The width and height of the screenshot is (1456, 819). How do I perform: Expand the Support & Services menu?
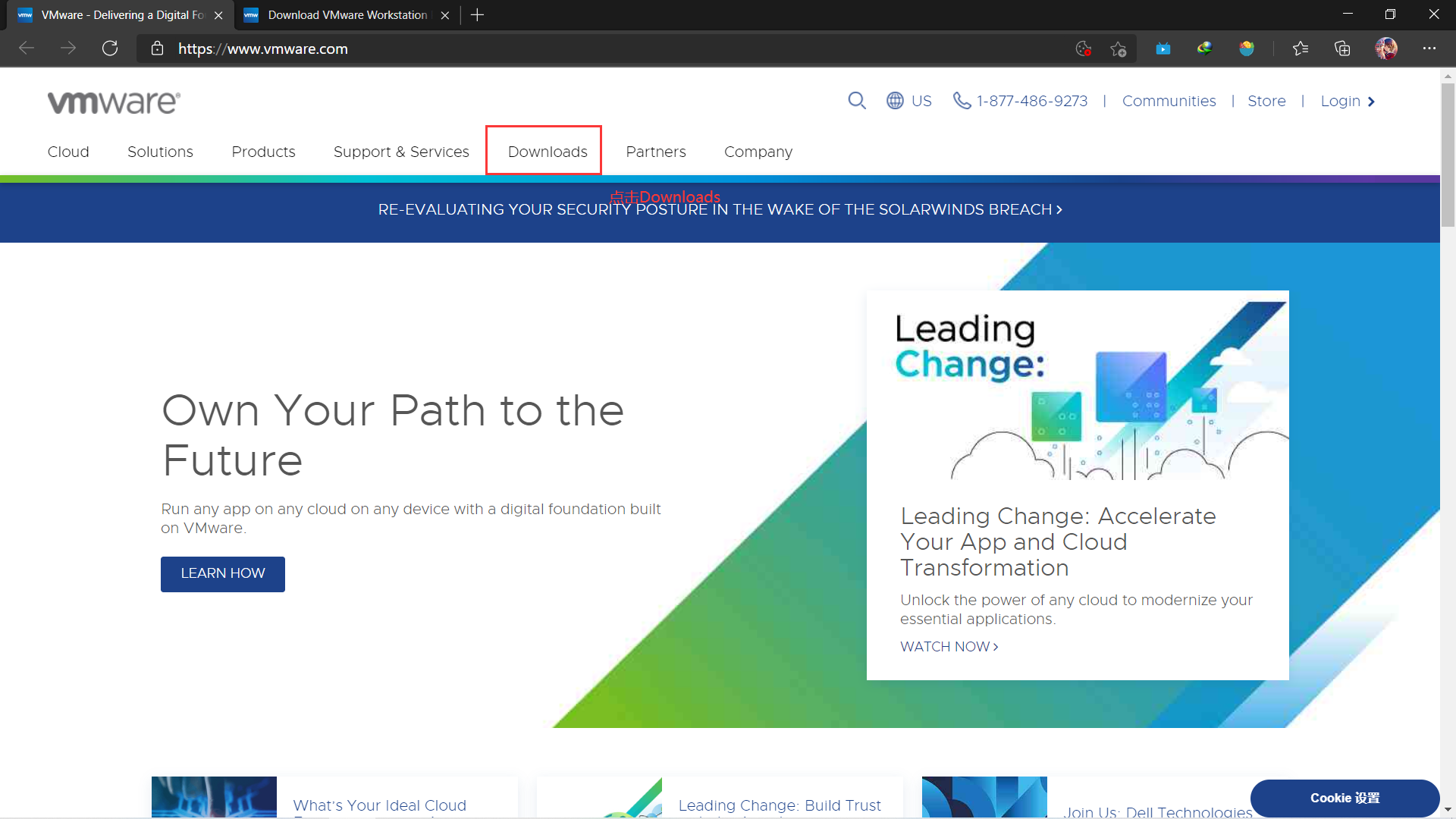(401, 152)
